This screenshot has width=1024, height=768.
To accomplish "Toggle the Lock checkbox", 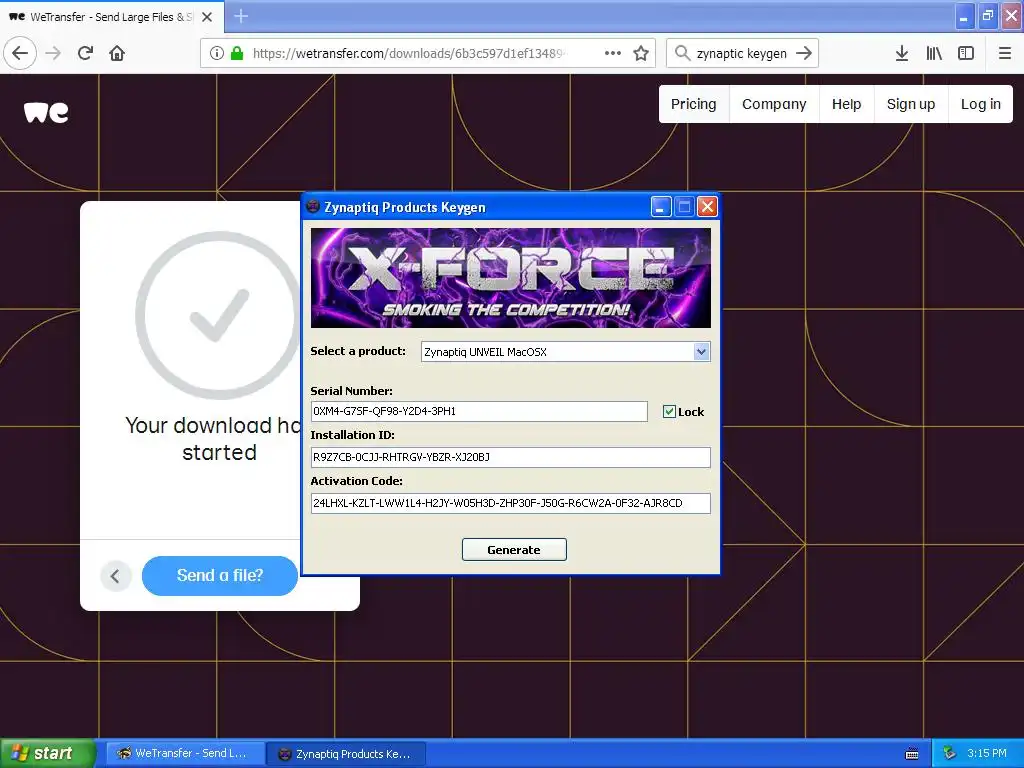I will tap(669, 411).
